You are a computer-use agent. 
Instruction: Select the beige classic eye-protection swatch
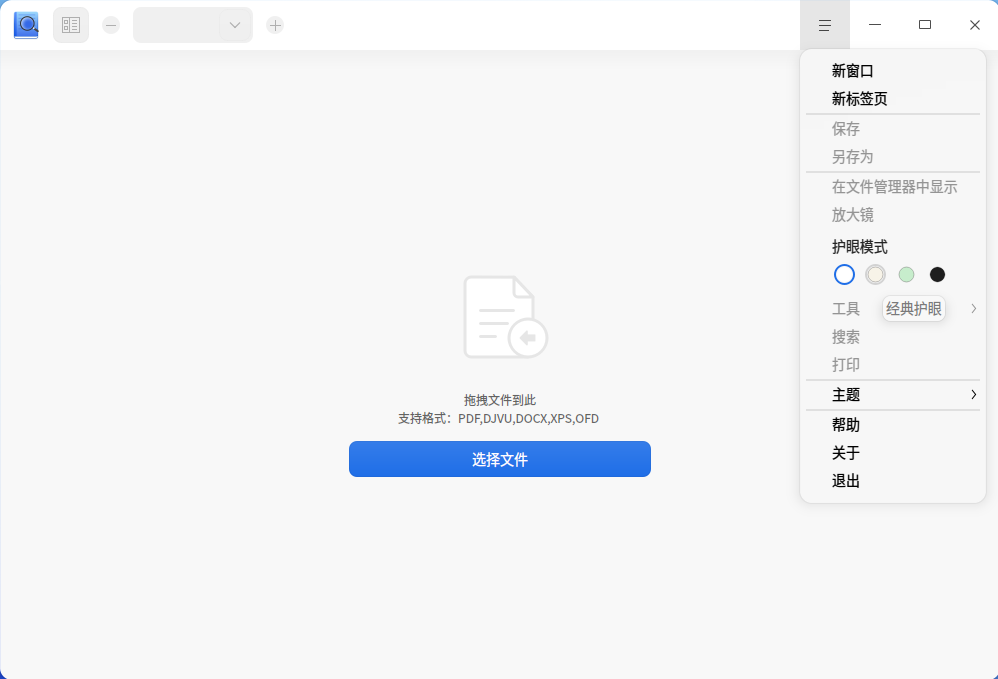click(x=875, y=274)
